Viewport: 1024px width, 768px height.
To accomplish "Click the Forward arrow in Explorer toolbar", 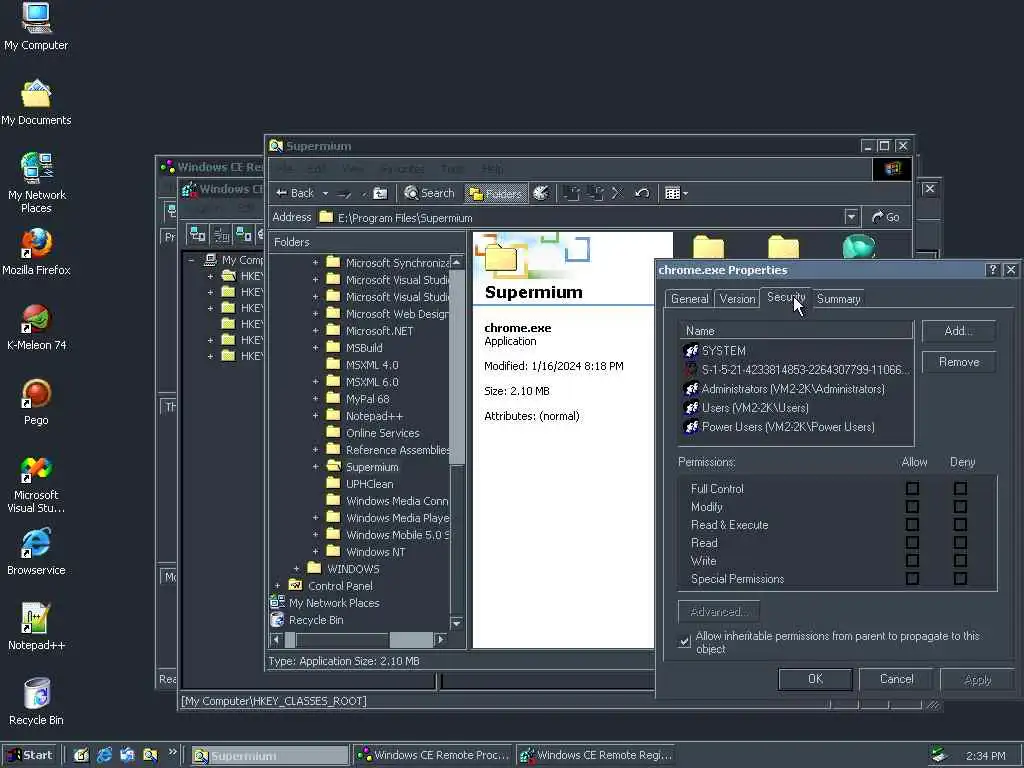I will tap(344, 193).
